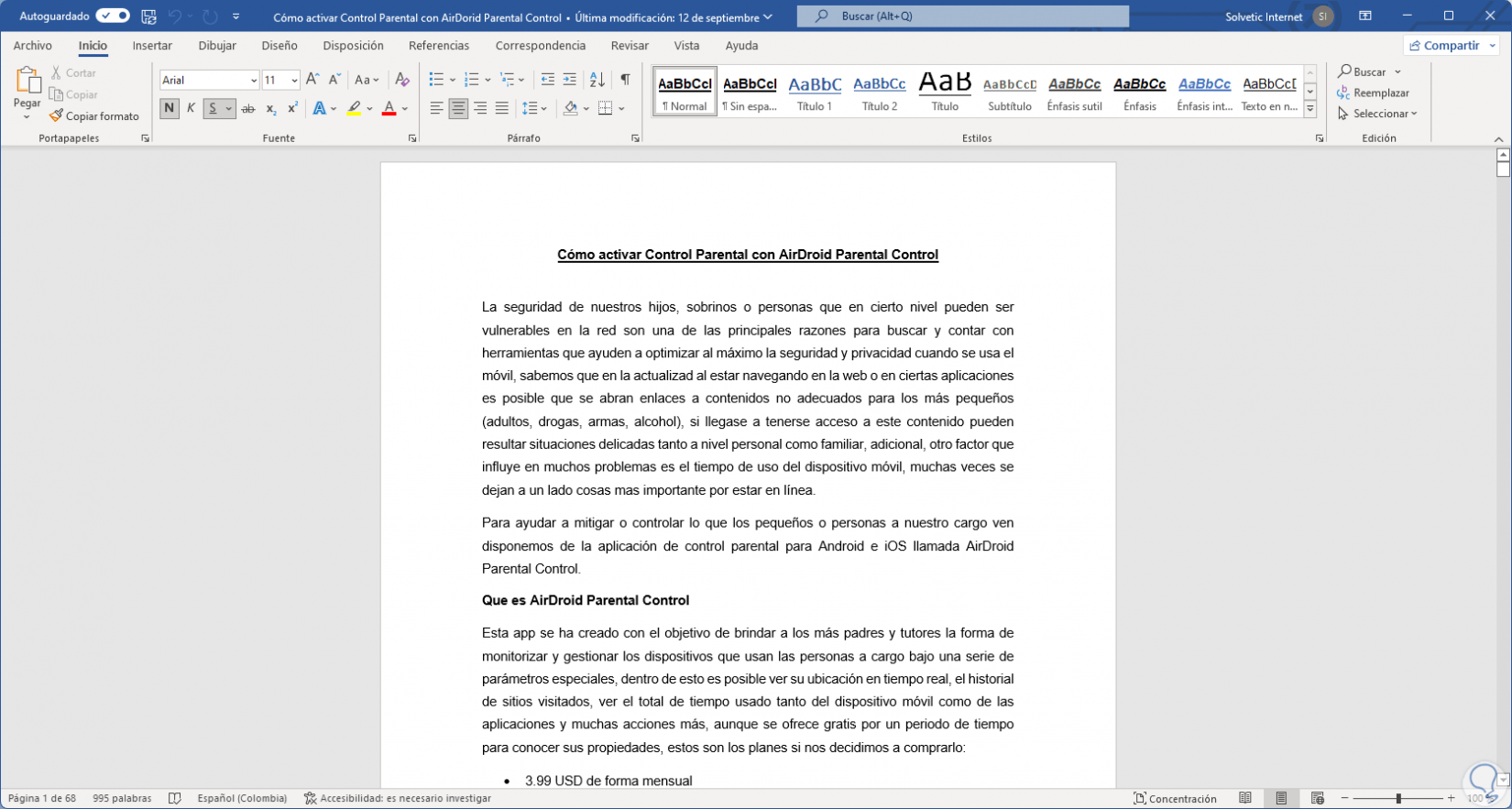This screenshot has width=1512, height=809.
Task: Apply subscript formatting
Action: click(271, 109)
